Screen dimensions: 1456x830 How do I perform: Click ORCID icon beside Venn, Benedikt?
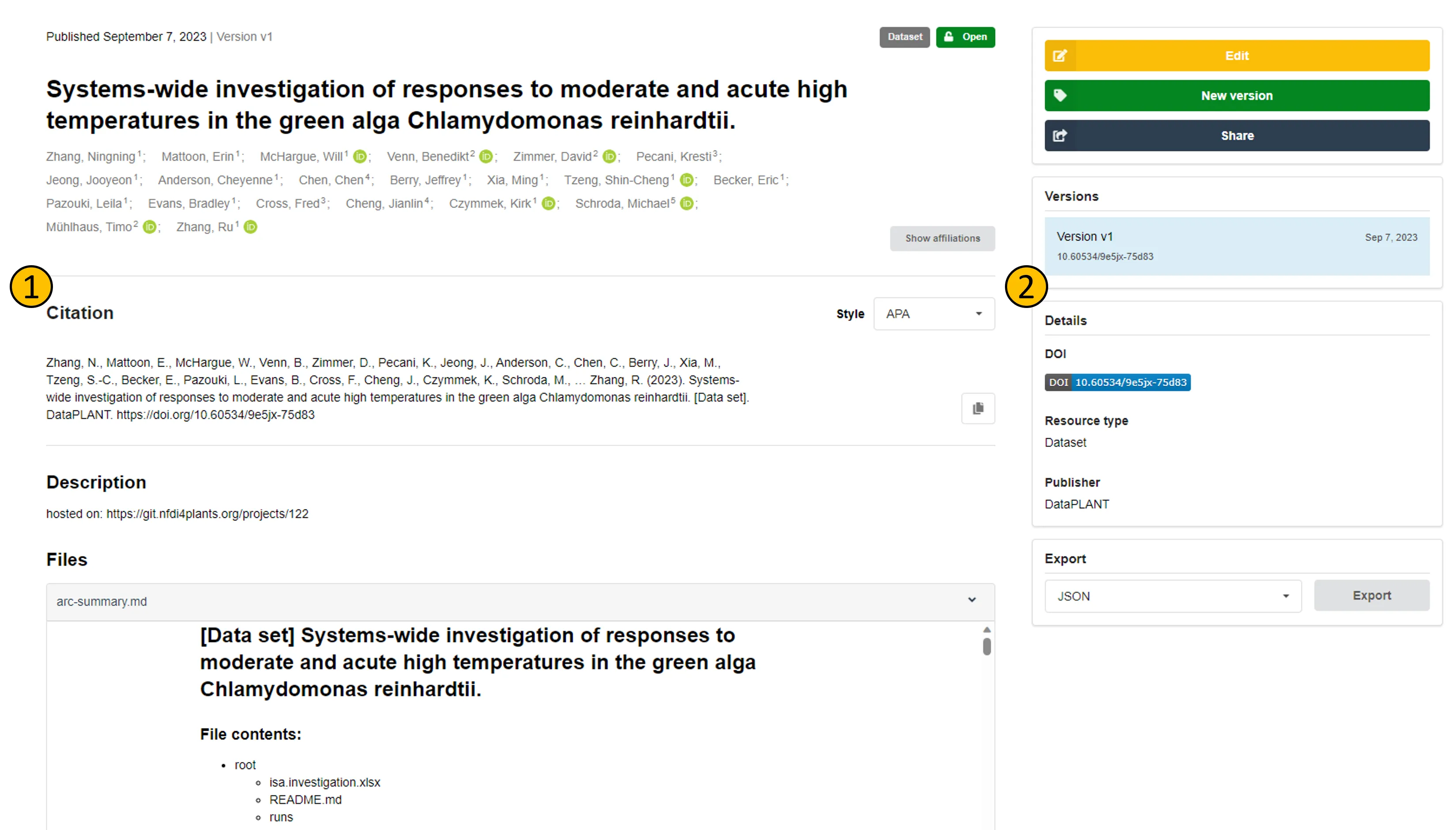(x=486, y=157)
